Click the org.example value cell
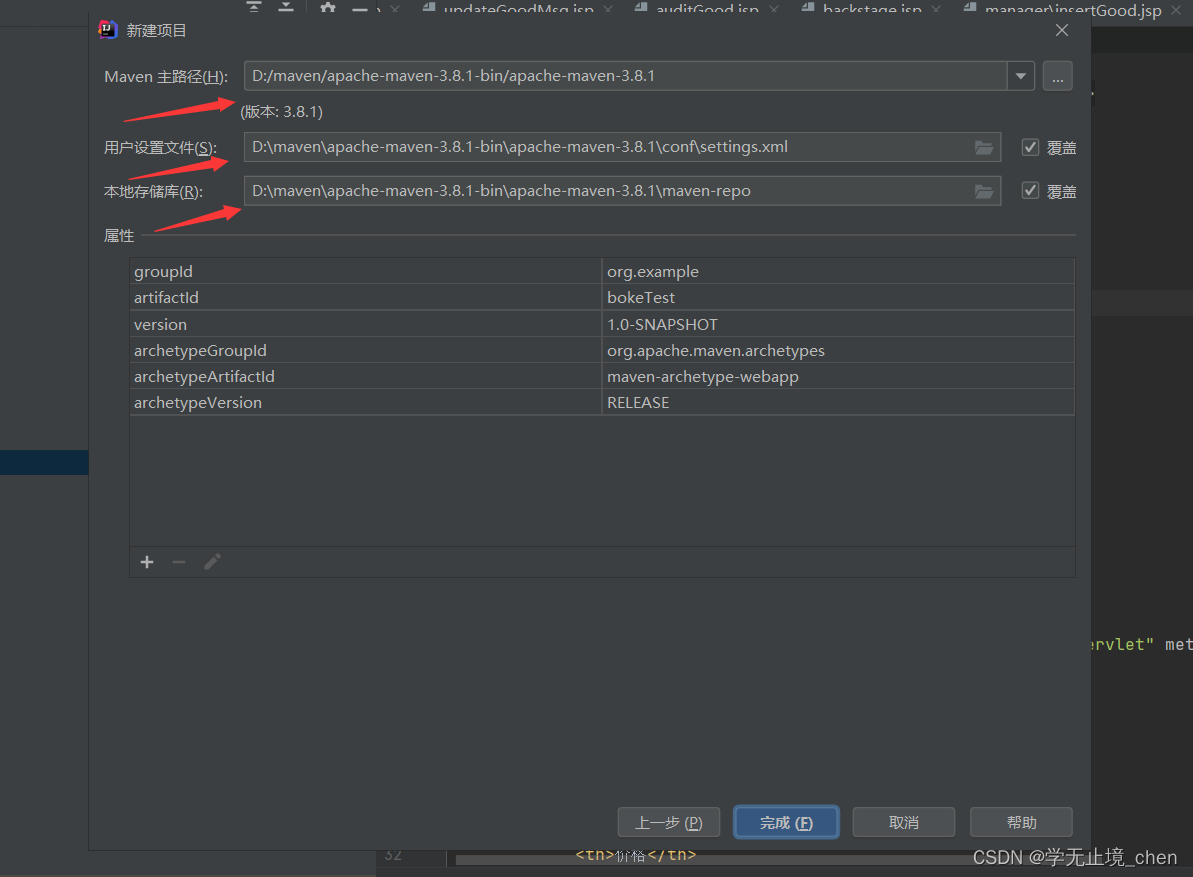1193x877 pixels. click(838, 272)
